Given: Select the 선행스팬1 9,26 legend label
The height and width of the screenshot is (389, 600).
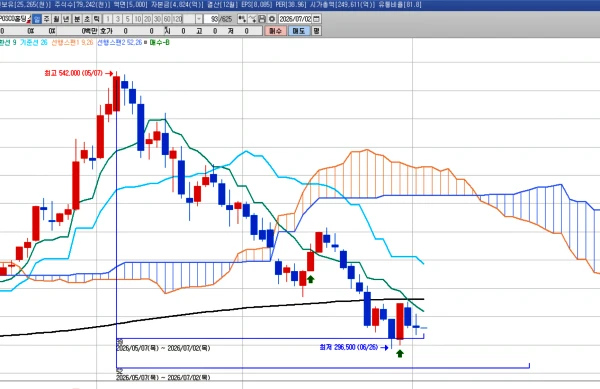Looking at the screenshot, I should coord(72,42).
